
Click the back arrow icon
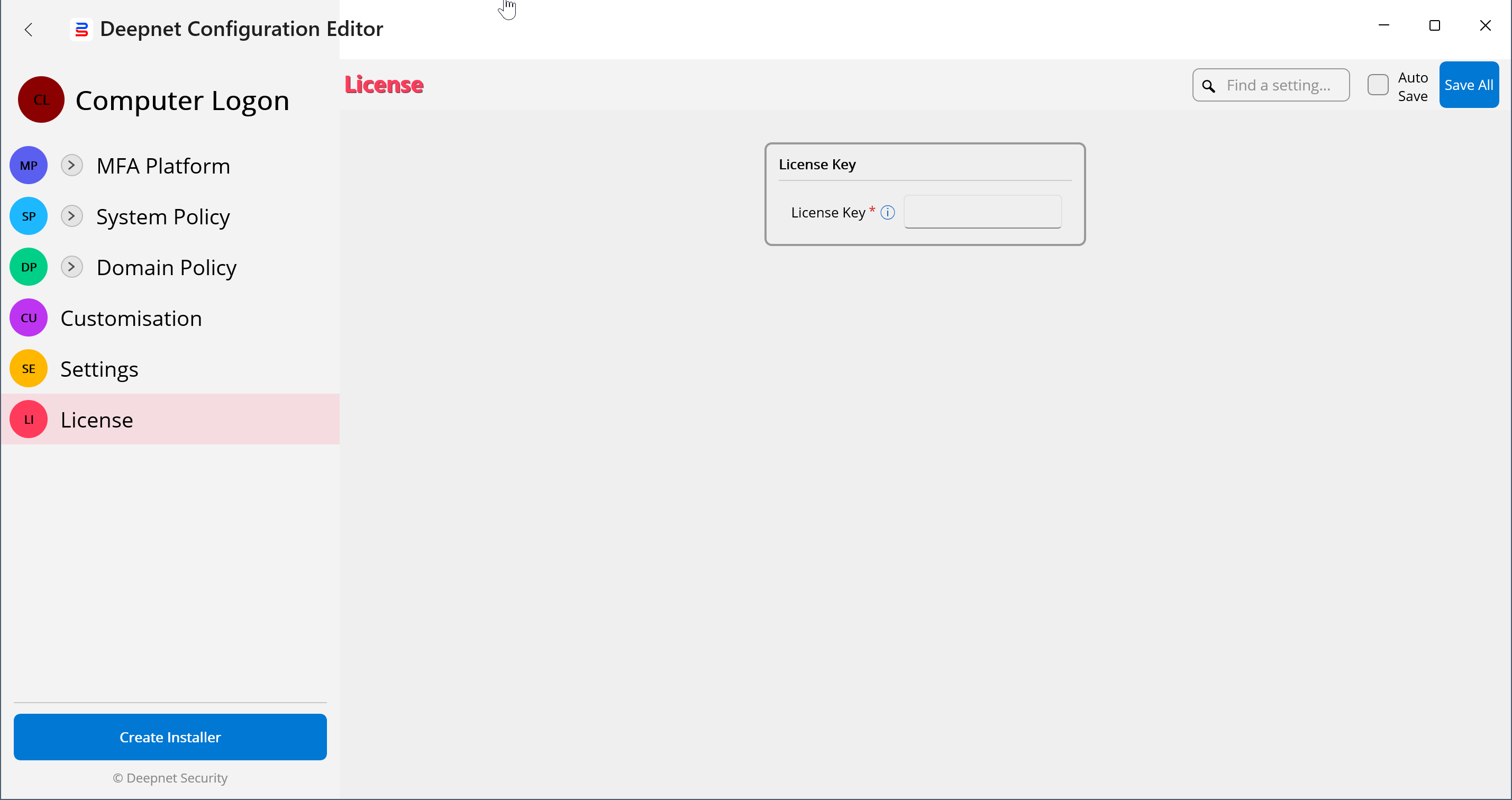pyautogui.click(x=28, y=29)
